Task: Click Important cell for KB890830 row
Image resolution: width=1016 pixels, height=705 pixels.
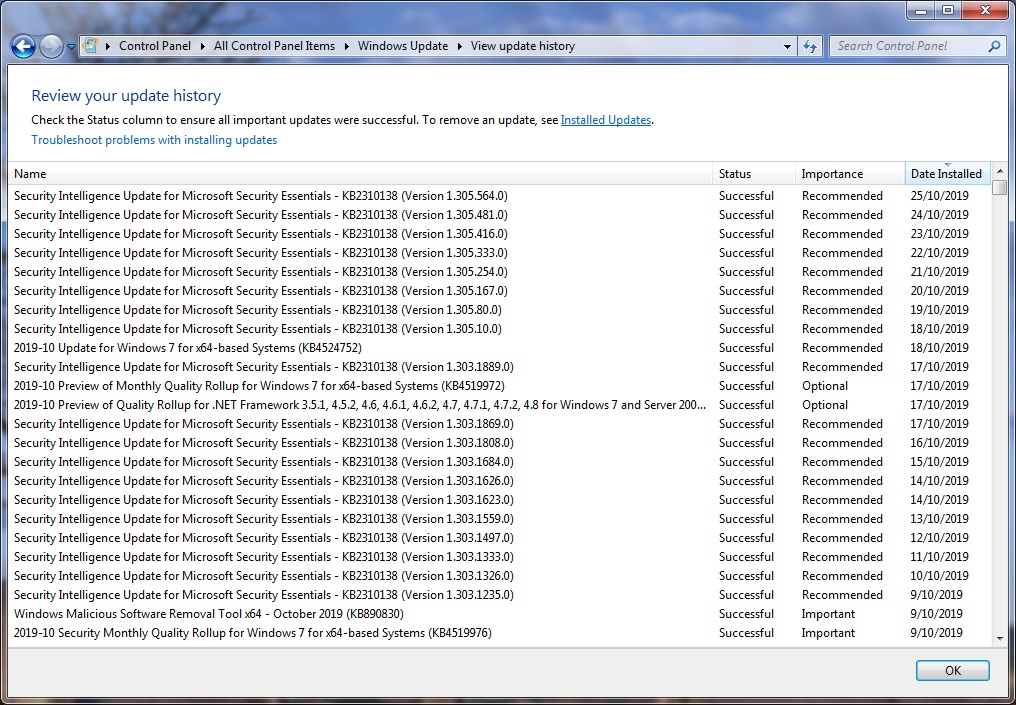Action: 828,614
